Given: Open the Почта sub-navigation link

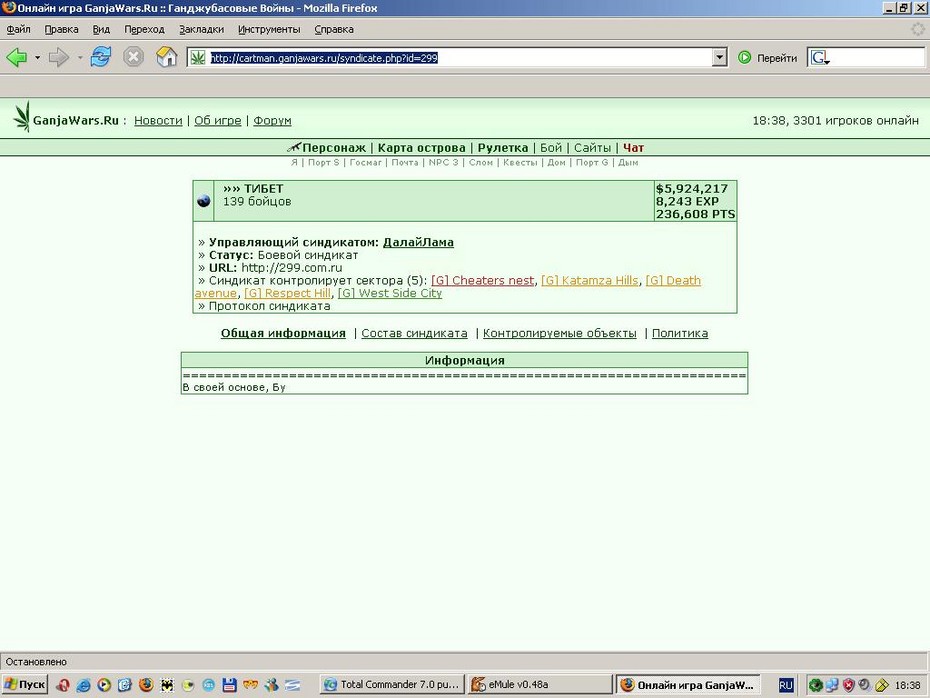Looking at the screenshot, I should point(405,162).
